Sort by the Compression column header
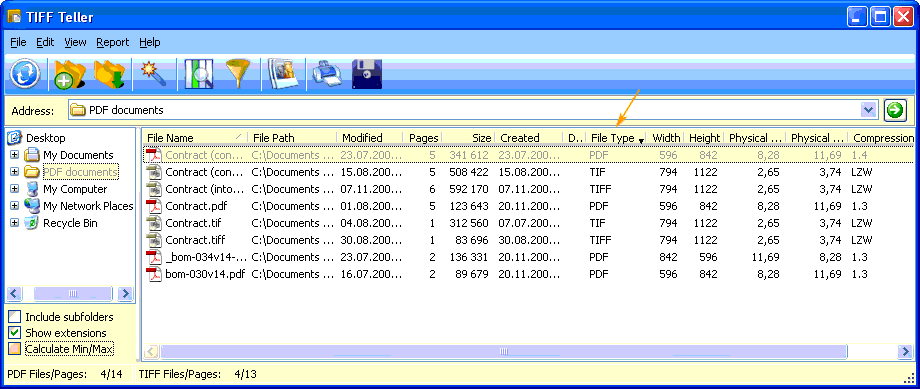920x389 pixels. click(882, 138)
